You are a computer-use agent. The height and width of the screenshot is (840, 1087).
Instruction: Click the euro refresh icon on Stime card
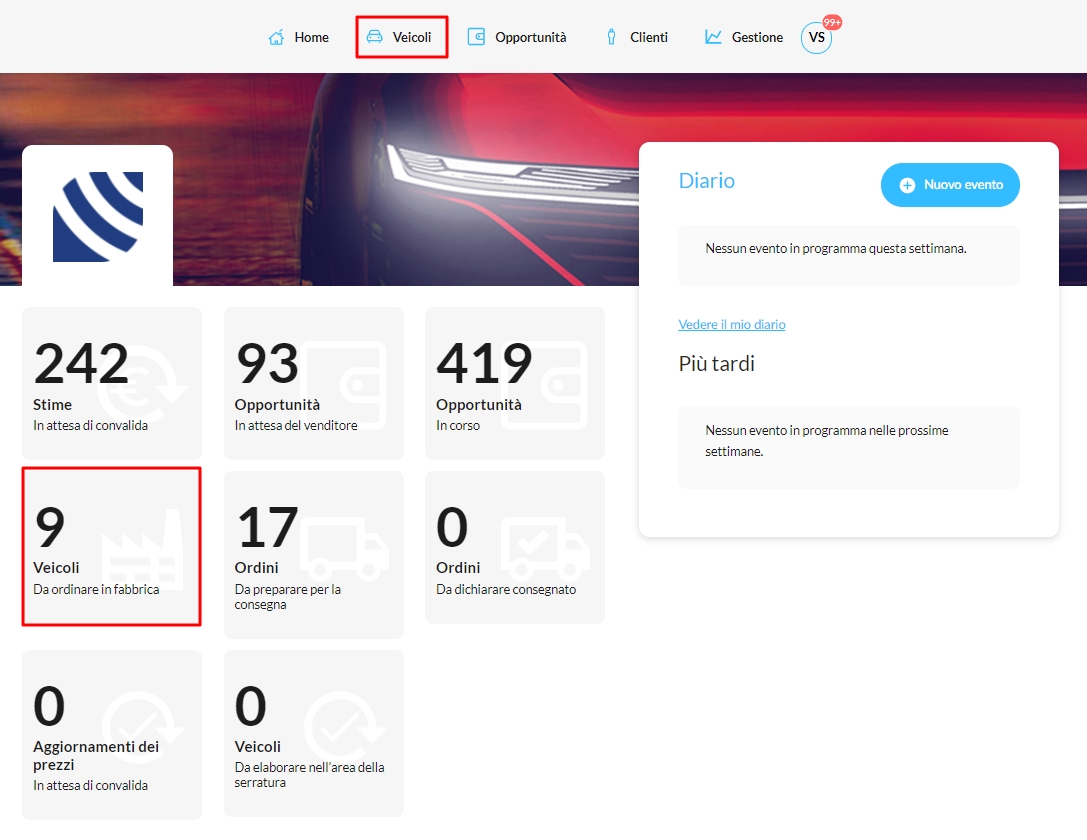[x=141, y=383]
